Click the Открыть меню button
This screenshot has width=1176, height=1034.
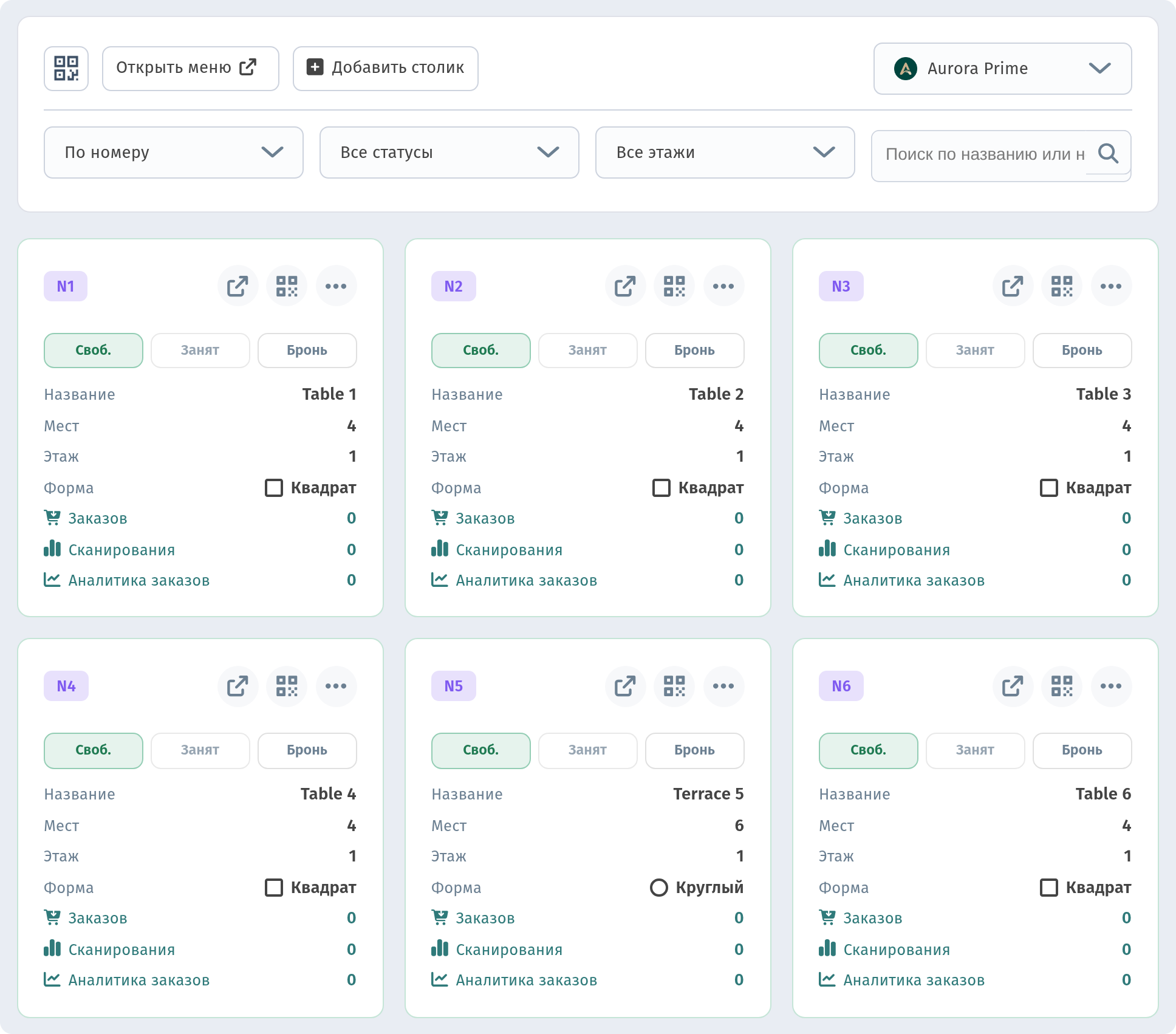pyautogui.click(x=191, y=69)
